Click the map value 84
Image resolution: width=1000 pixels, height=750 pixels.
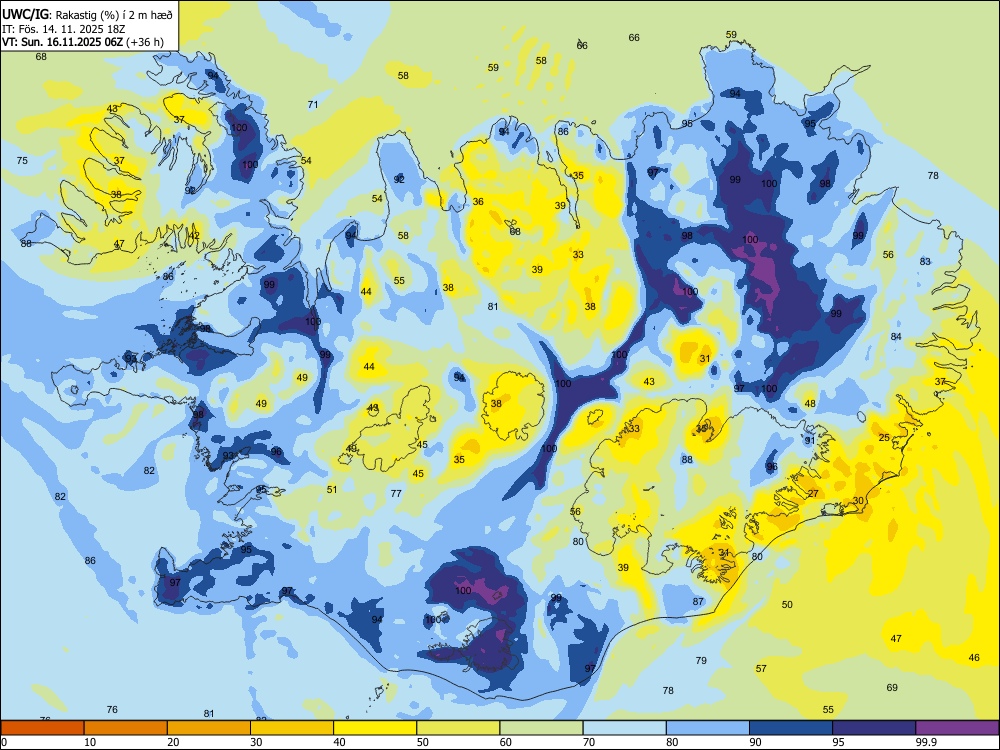pos(896,336)
